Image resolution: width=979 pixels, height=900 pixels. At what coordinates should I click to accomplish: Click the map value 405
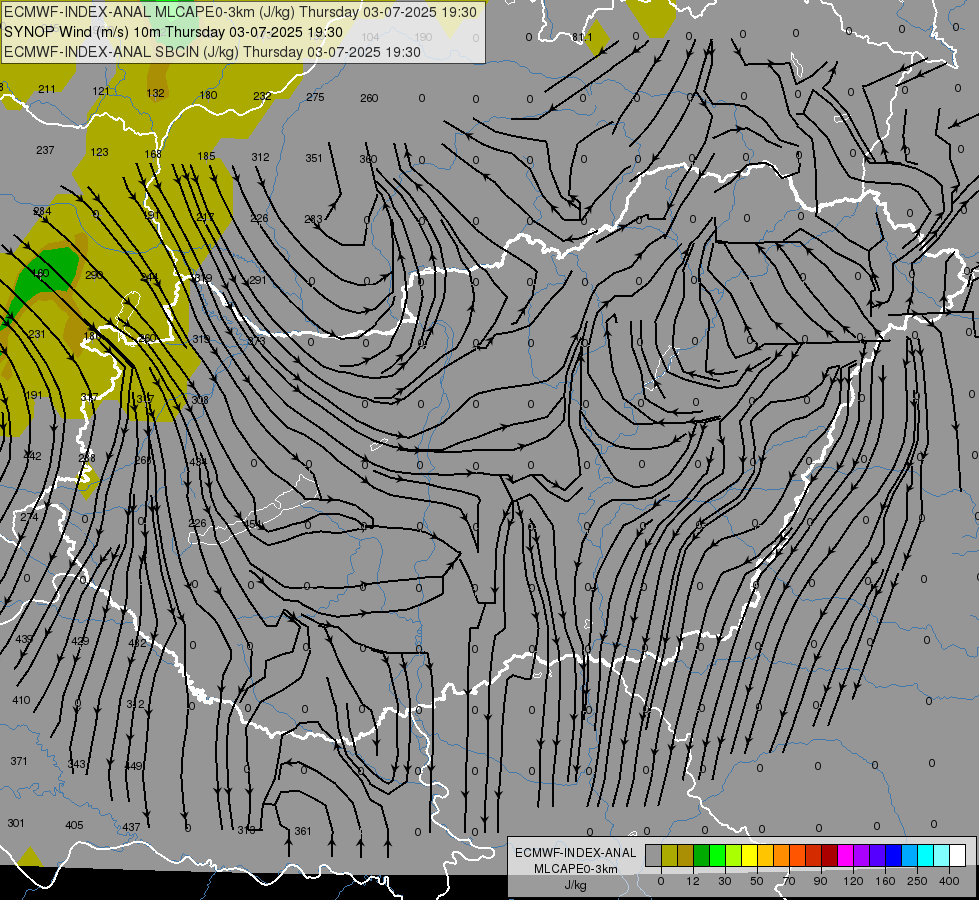click(x=74, y=825)
